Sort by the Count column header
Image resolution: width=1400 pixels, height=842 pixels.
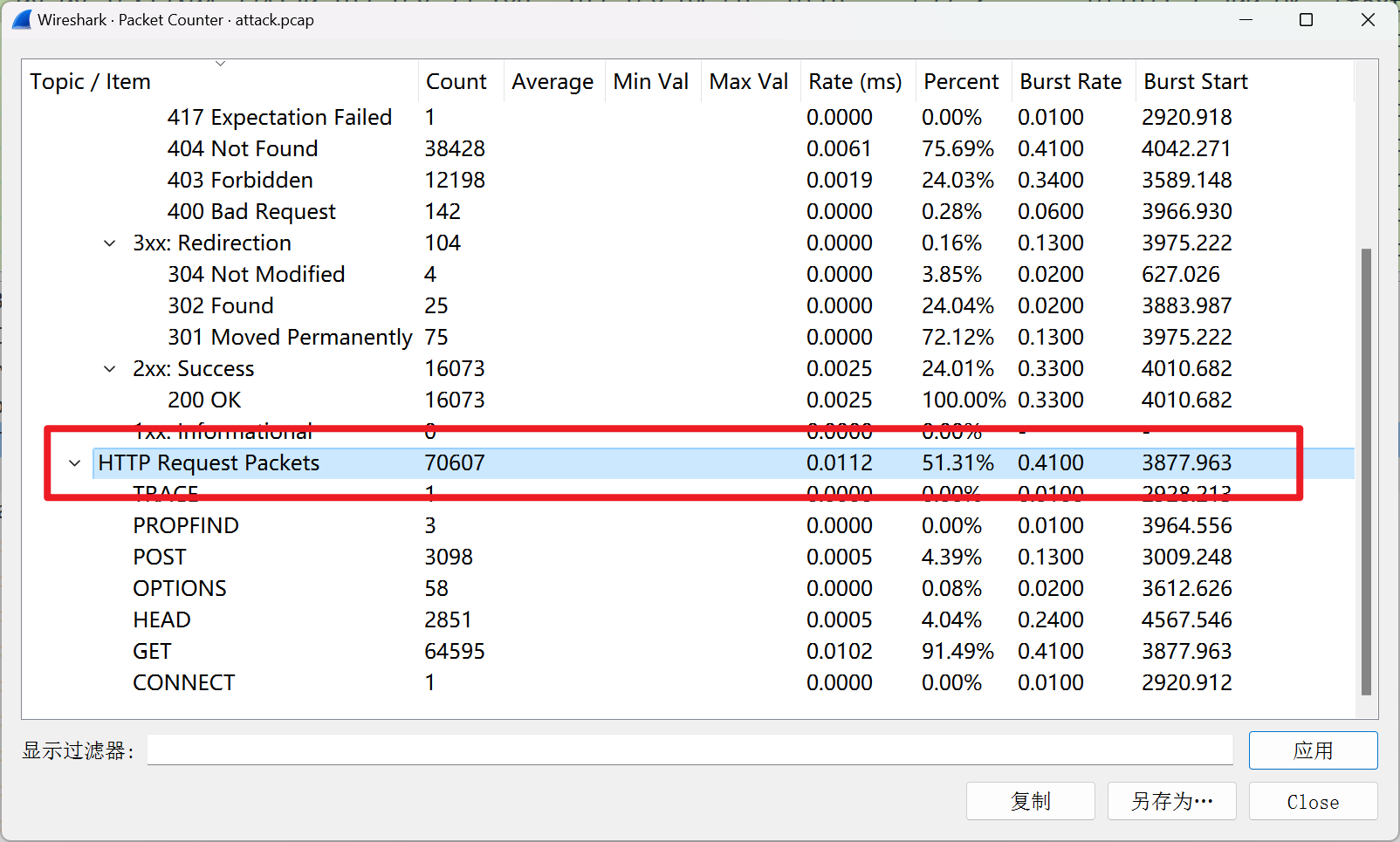(x=461, y=81)
